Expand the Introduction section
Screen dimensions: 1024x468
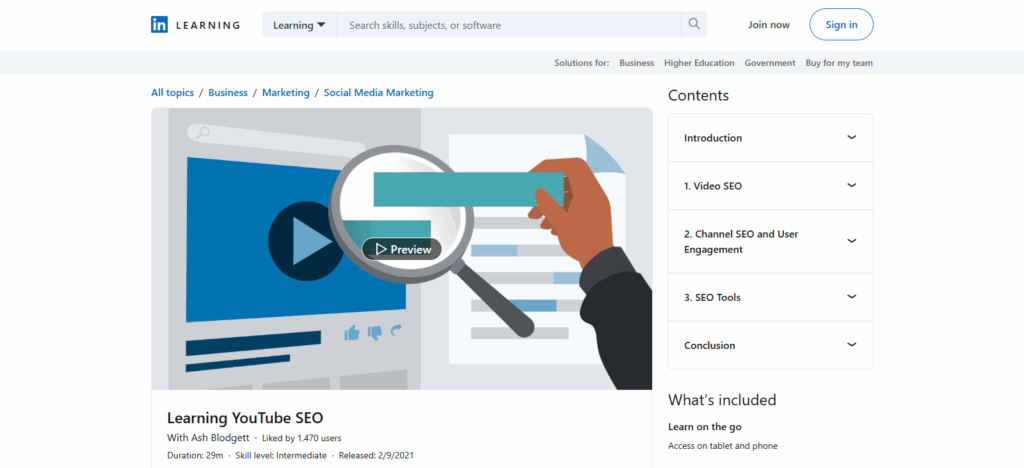tap(851, 138)
